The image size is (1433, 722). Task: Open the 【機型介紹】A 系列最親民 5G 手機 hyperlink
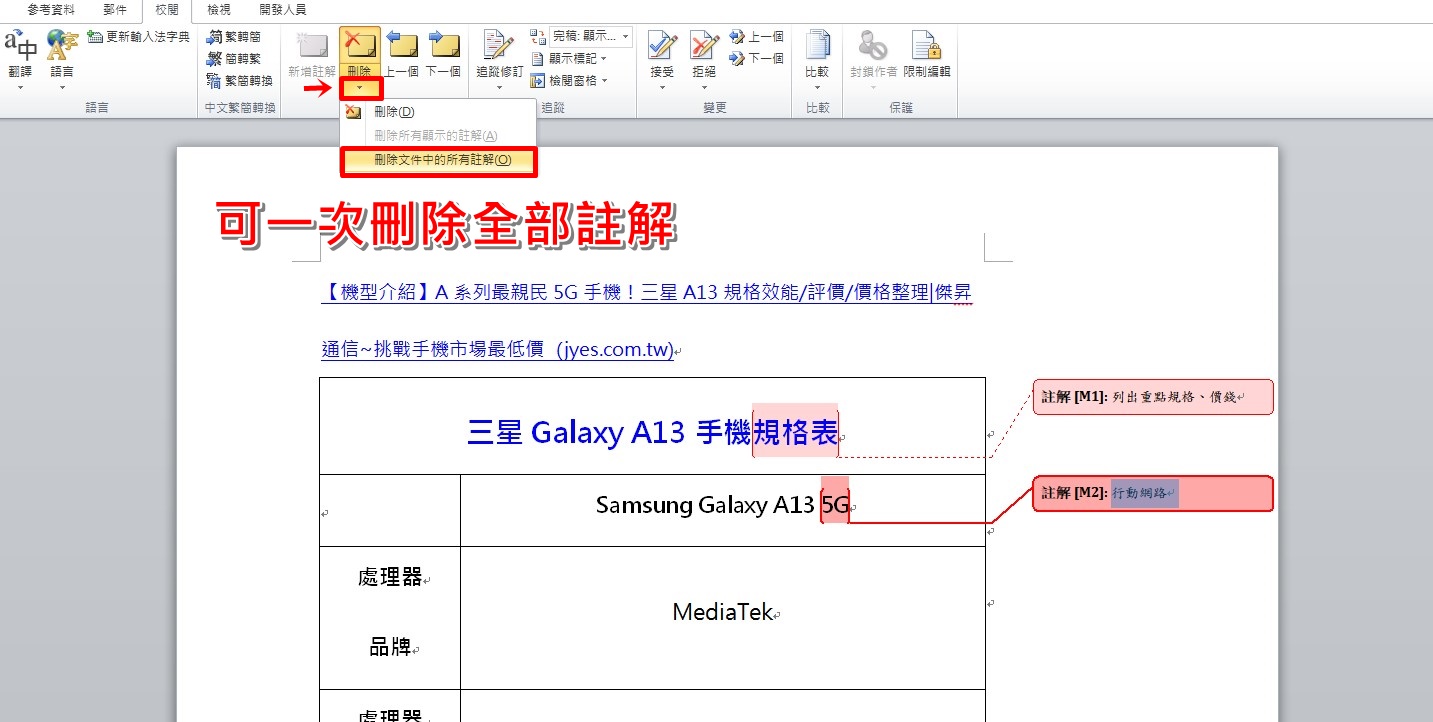[646, 293]
